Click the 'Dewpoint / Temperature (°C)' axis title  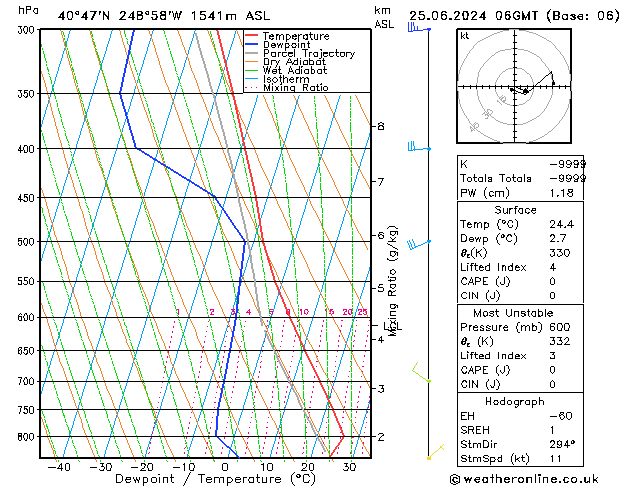click(x=215, y=479)
